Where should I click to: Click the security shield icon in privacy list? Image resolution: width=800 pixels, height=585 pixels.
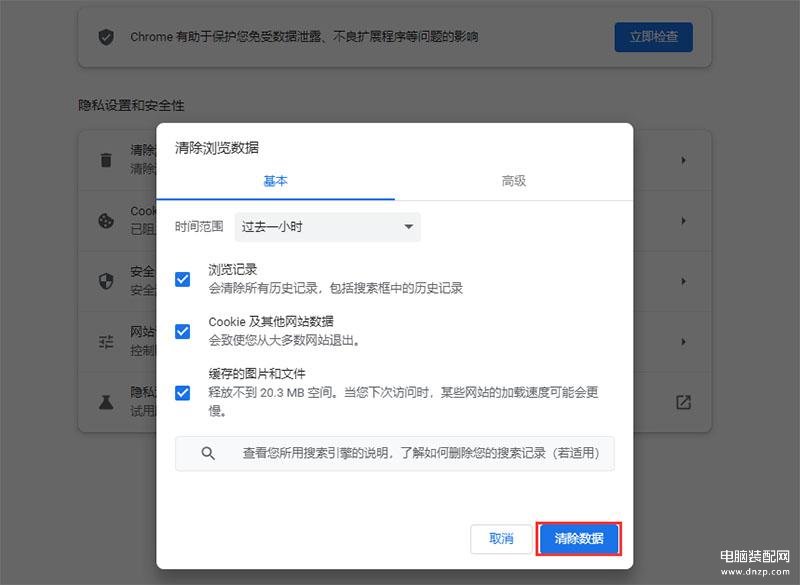point(106,281)
